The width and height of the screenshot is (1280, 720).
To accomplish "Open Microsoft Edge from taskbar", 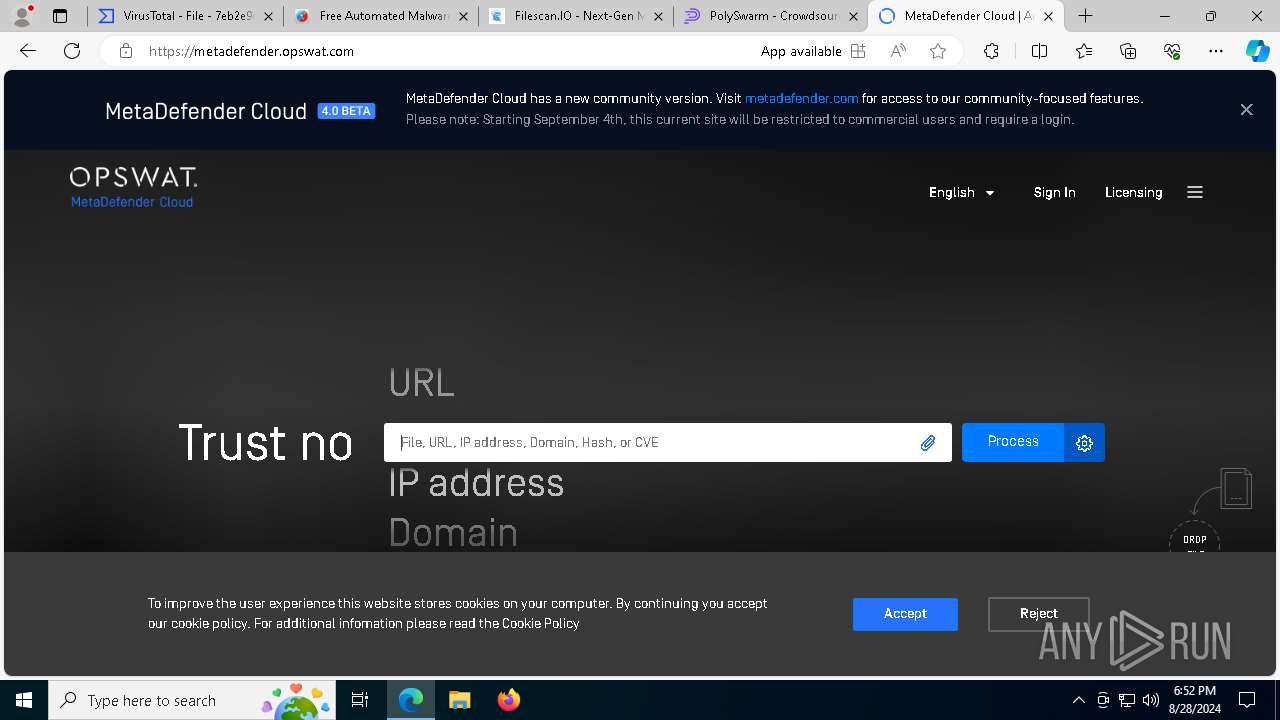I will [411, 700].
